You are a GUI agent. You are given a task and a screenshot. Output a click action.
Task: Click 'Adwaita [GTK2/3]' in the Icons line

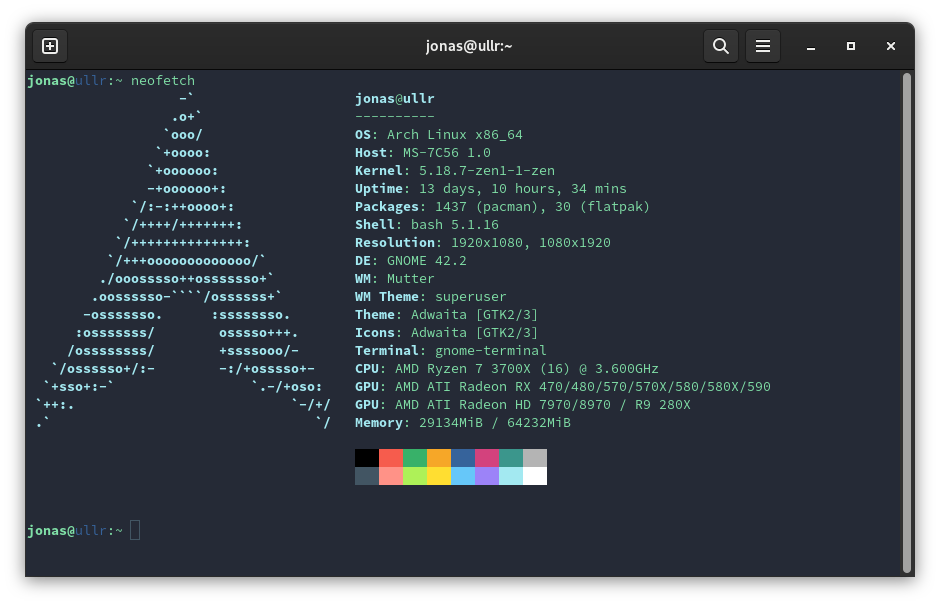[x=474, y=332]
